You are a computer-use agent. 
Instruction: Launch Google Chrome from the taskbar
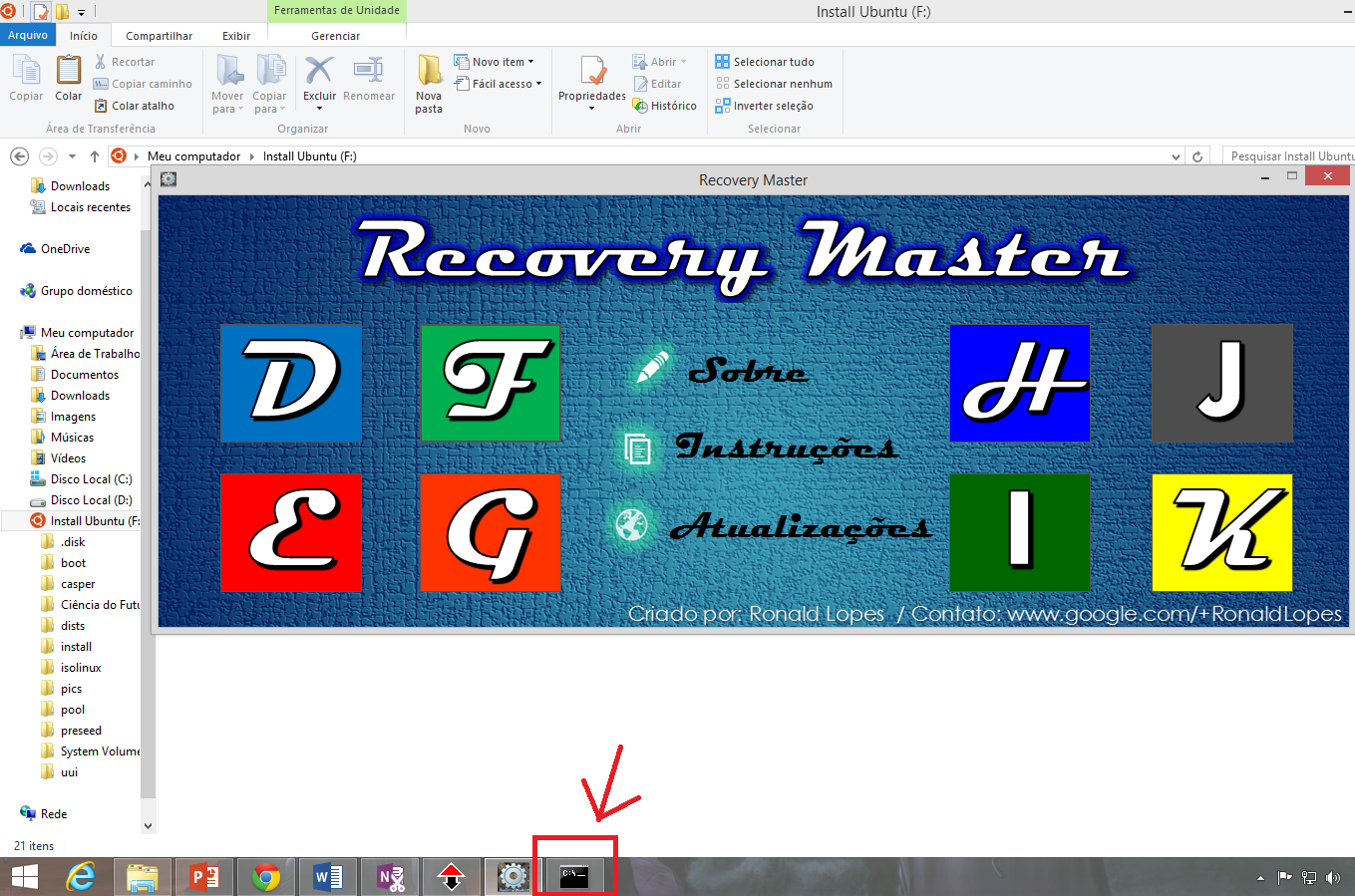[x=266, y=877]
